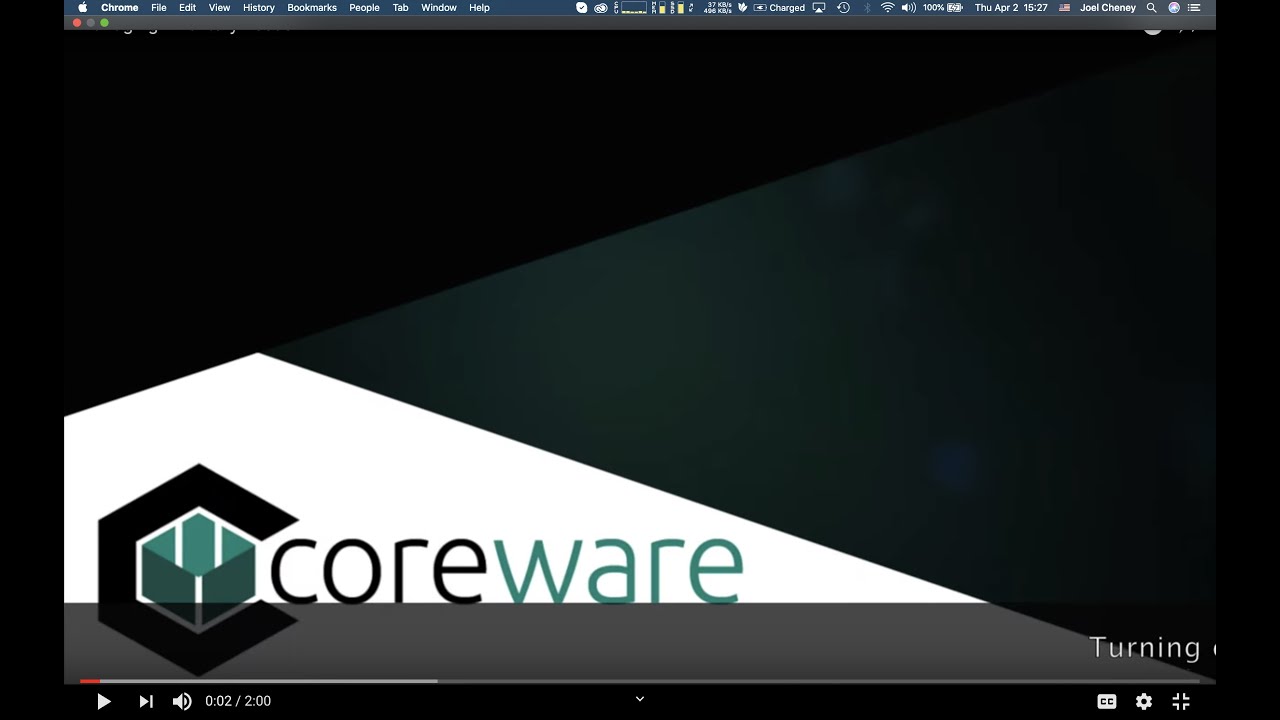The image size is (1280, 720).
Task: Open Spotlight search magnifier
Action: (1152, 8)
